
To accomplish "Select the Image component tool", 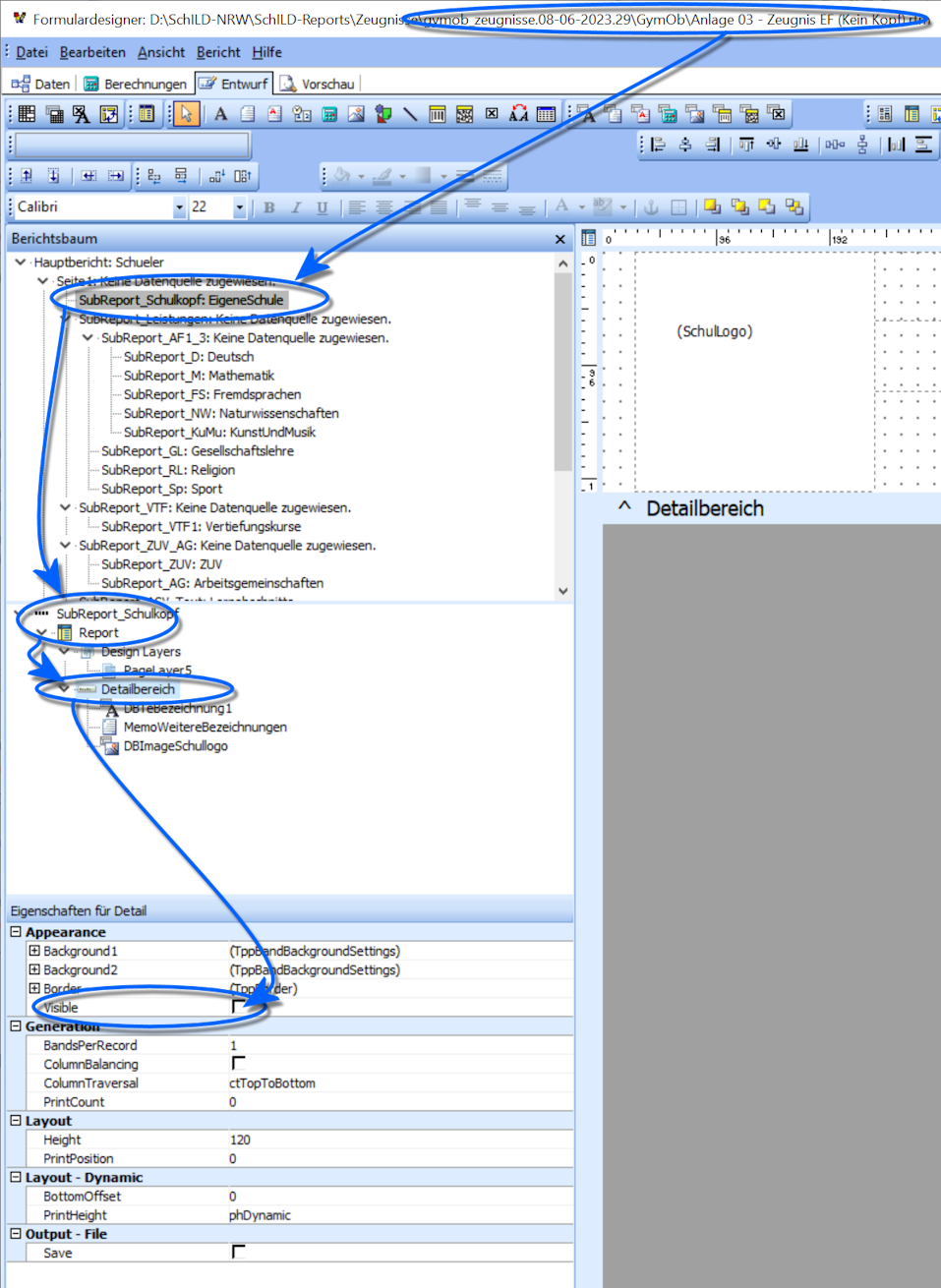I will (x=356, y=114).
